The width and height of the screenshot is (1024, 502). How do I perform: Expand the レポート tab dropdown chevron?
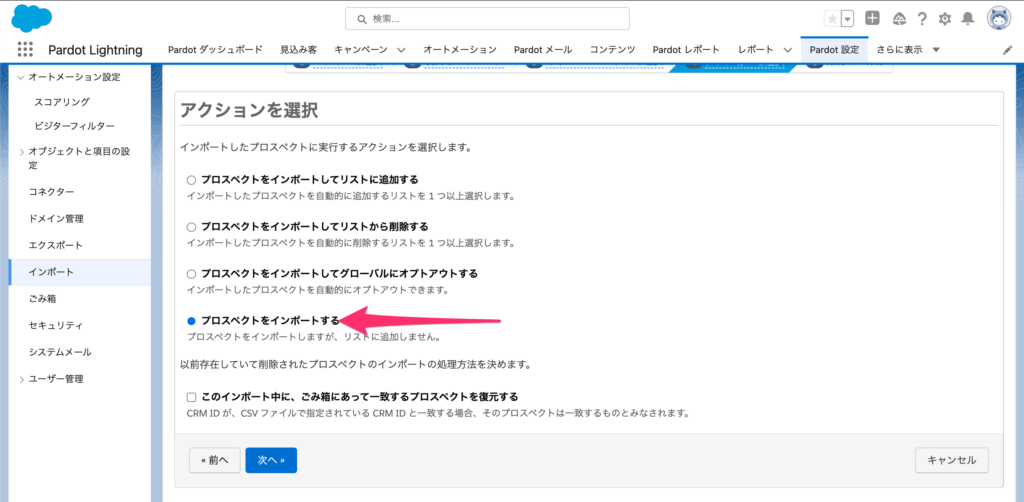(x=787, y=50)
